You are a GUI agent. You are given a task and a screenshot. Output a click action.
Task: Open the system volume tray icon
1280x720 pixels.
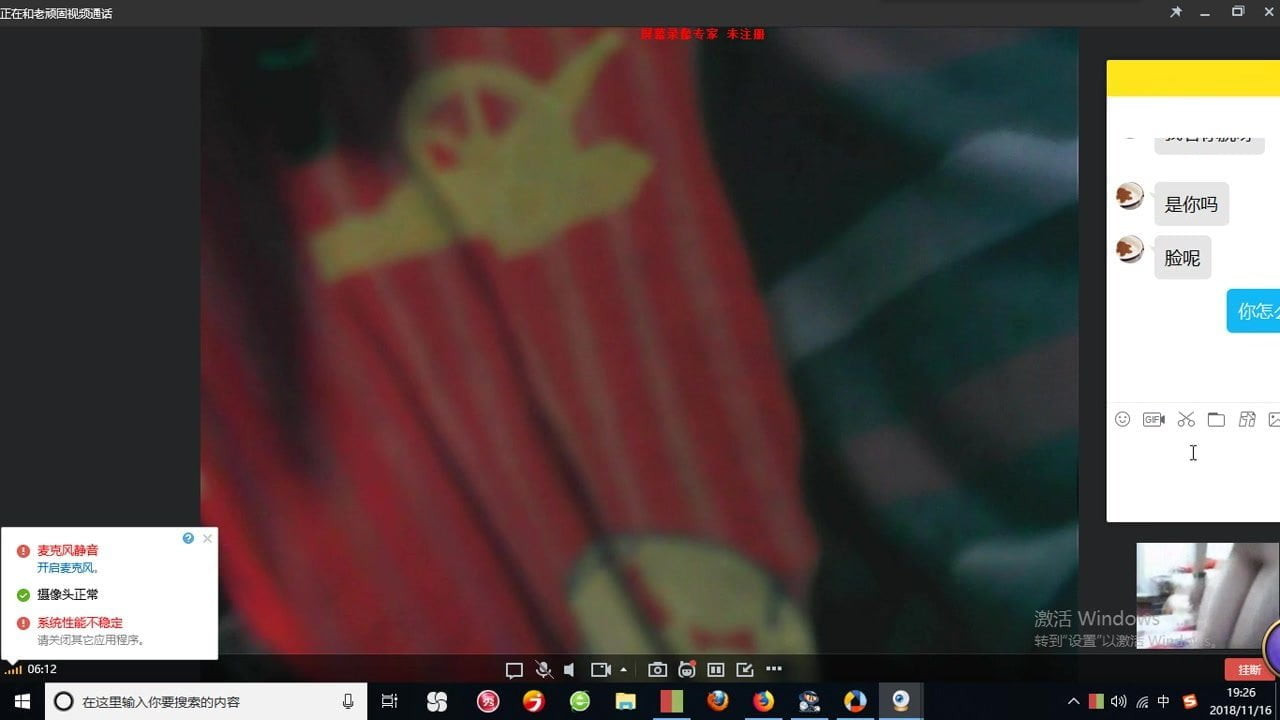[x=1118, y=701]
